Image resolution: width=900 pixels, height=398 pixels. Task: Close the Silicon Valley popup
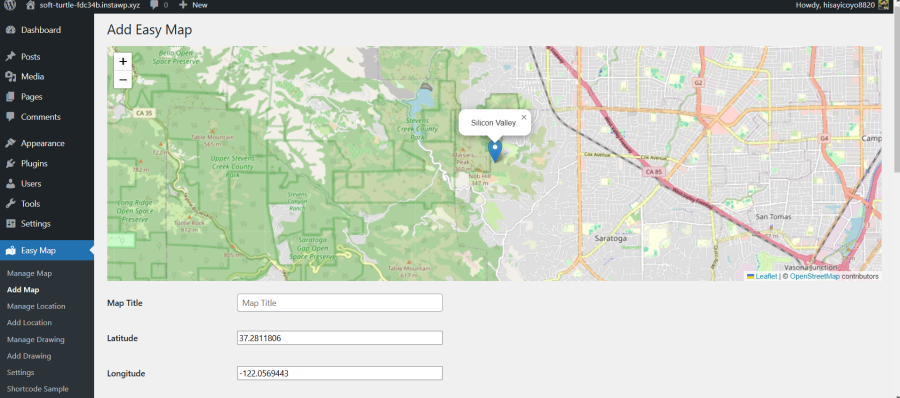[523, 117]
